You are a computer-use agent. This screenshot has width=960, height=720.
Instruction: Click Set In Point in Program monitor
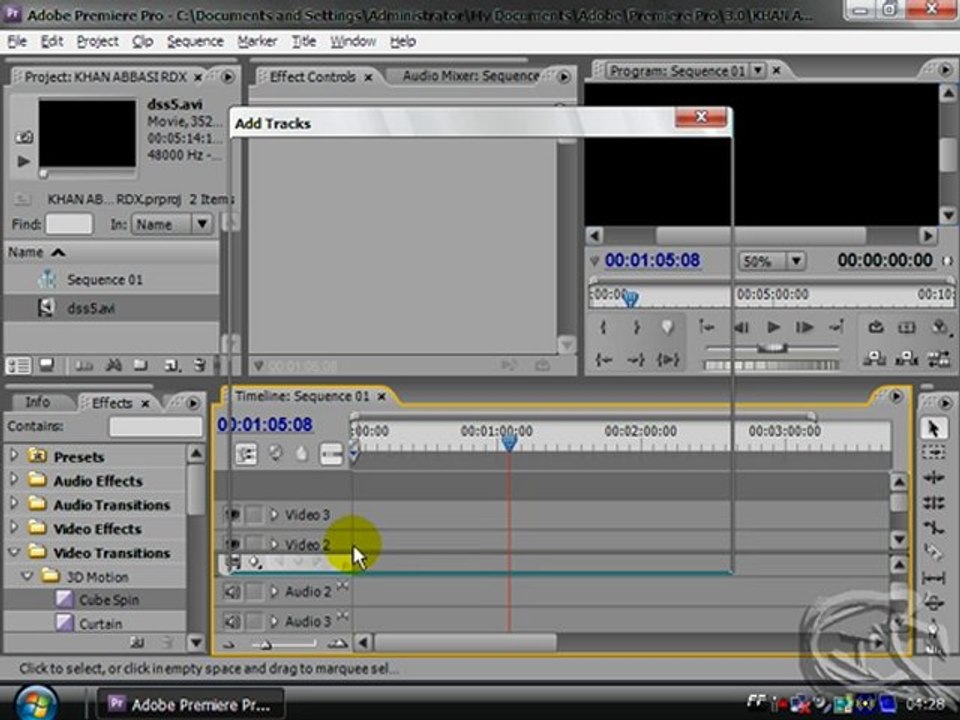pyautogui.click(x=604, y=328)
